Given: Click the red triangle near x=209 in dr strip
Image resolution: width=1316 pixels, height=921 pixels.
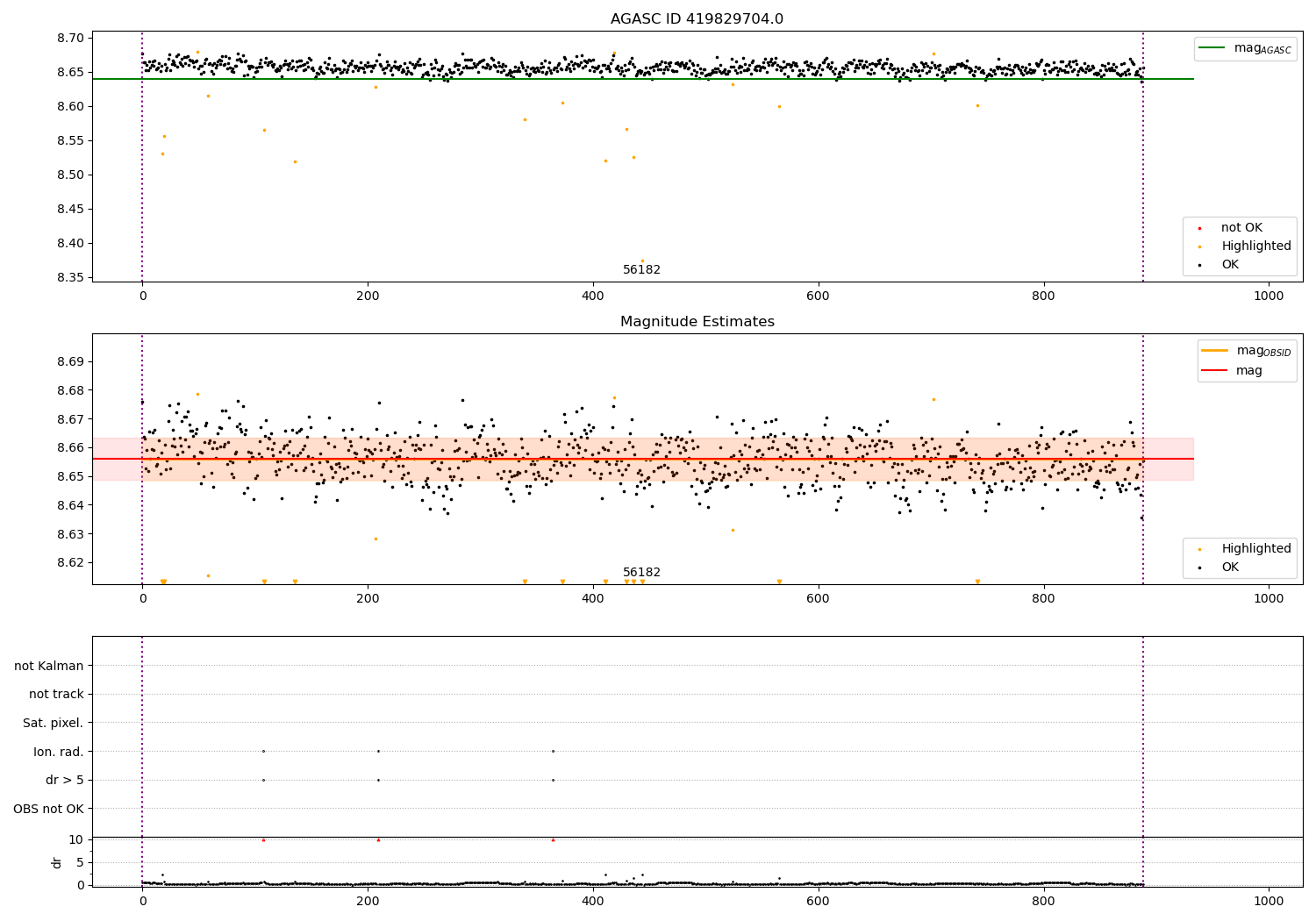Looking at the screenshot, I should coord(378,839).
